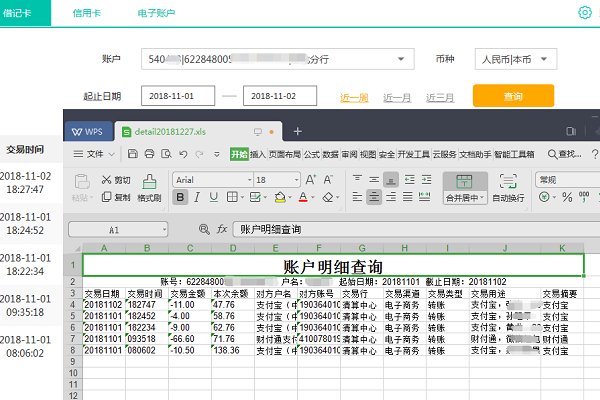Click the orange 查询 button
The width and height of the screenshot is (600, 400).
pos(513,96)
